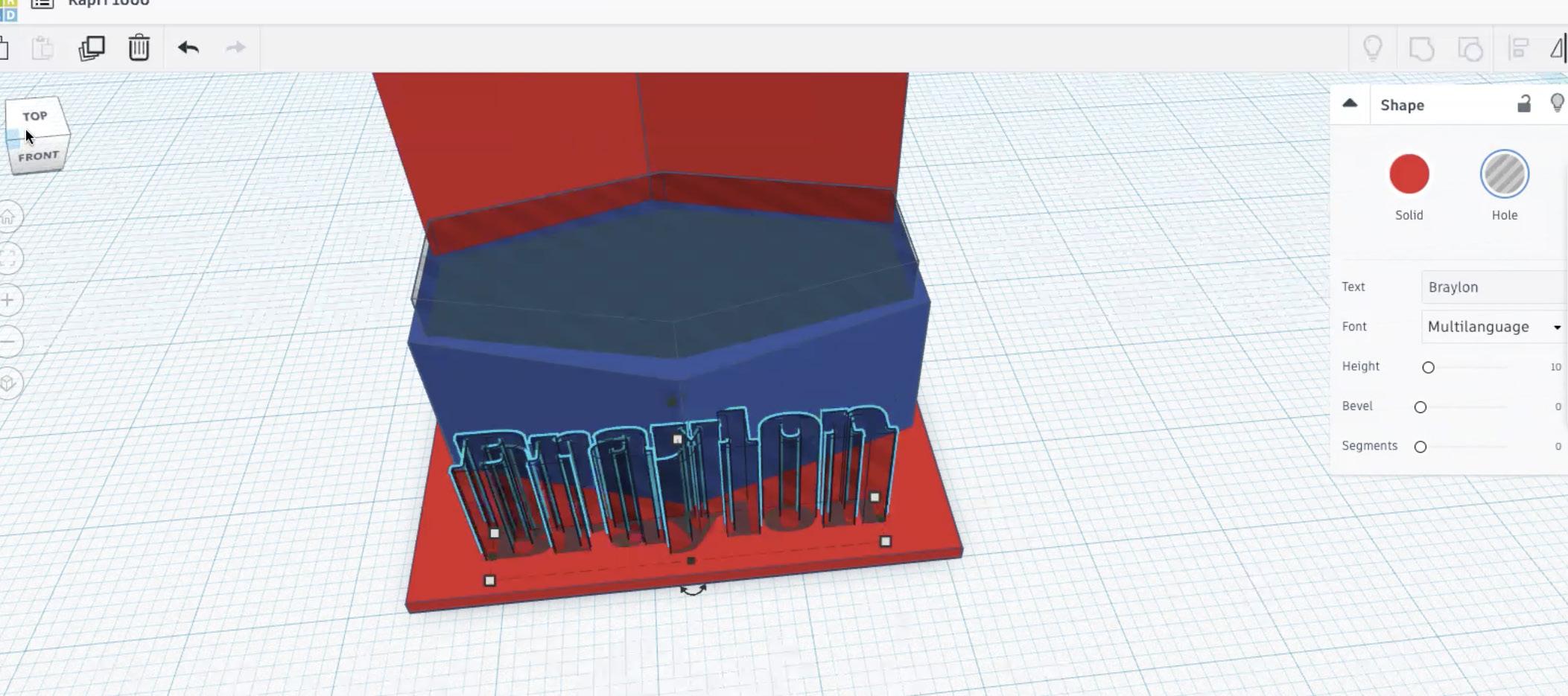Undo the last action
Viewport: 1568px width, 696px height.
pyautogui.click(x=188, y=48)
